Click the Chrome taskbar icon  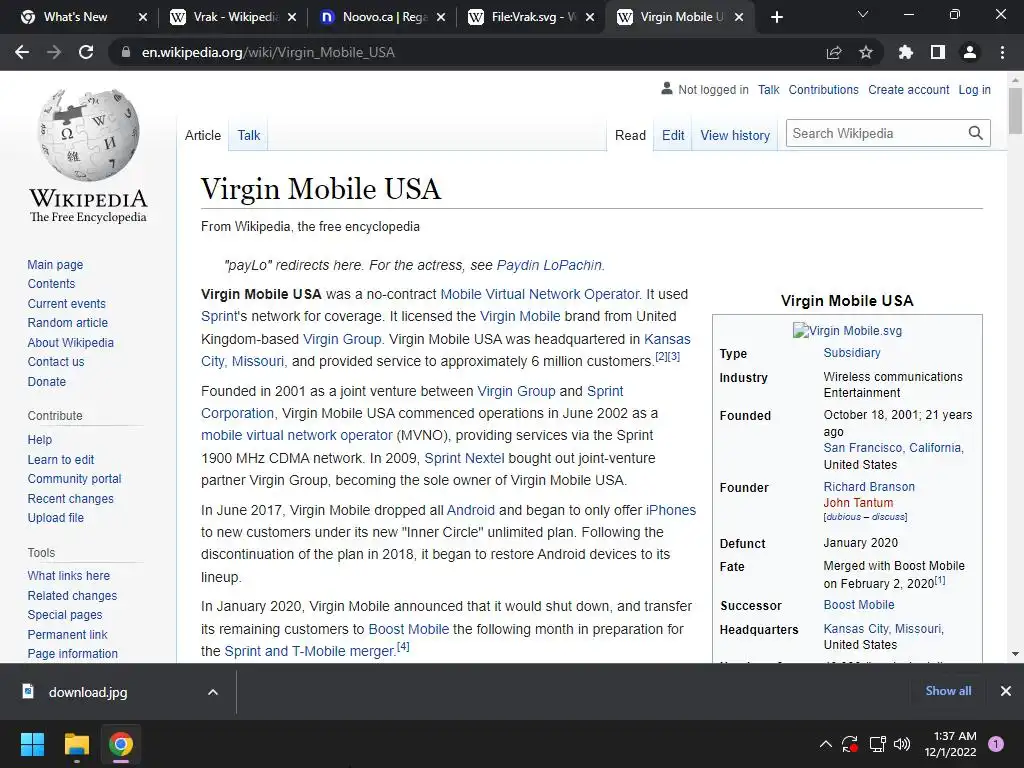click(121, 744)
